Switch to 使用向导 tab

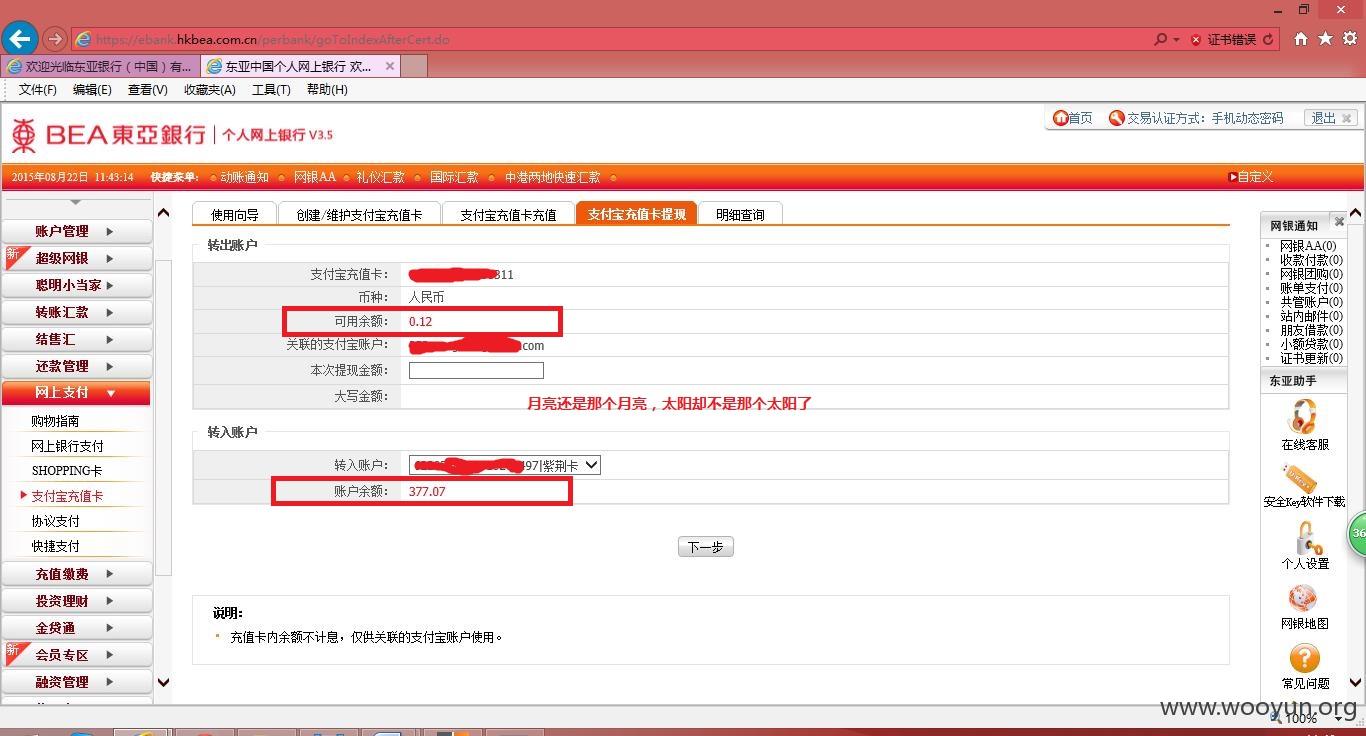[x=234, y=214]
